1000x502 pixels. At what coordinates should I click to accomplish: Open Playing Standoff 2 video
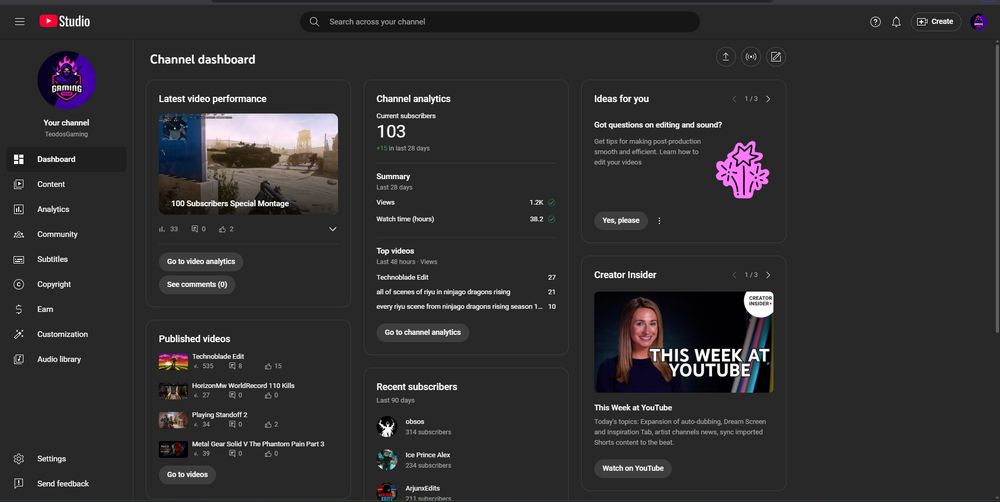point(219,415)
